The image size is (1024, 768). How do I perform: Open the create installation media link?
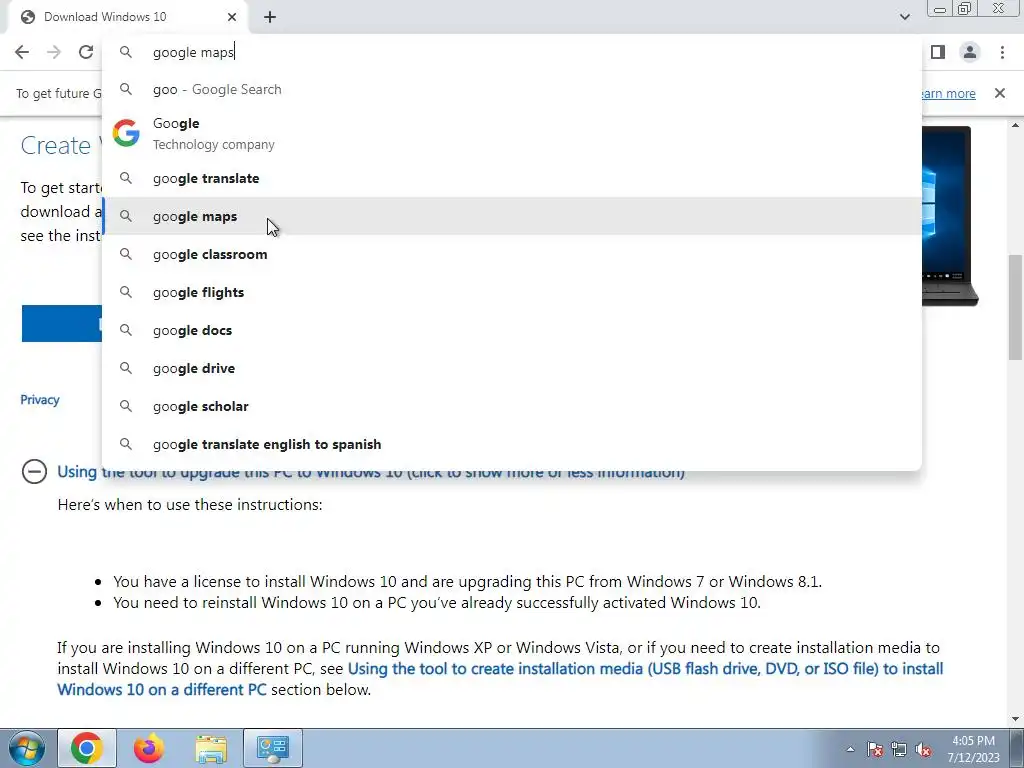[x=500, y=679]
